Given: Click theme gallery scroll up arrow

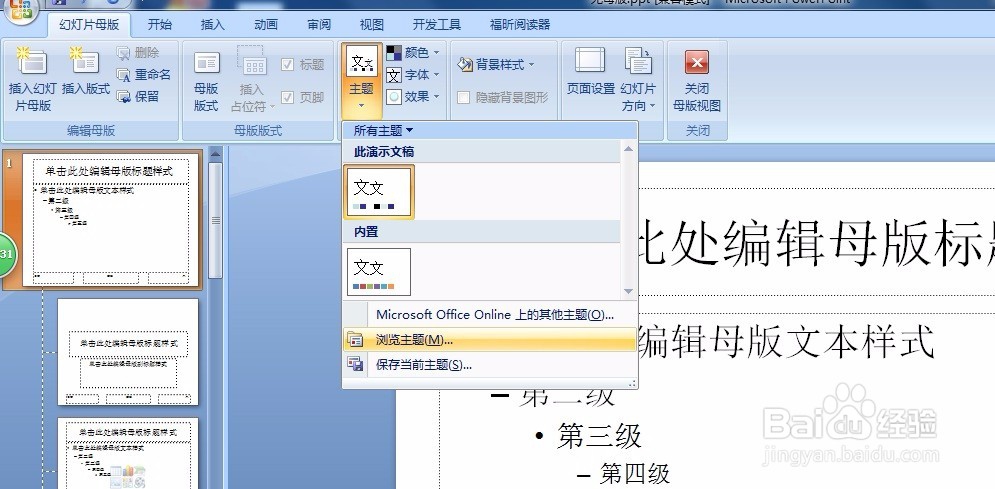Looking at the screenshot, I should 628,149.
